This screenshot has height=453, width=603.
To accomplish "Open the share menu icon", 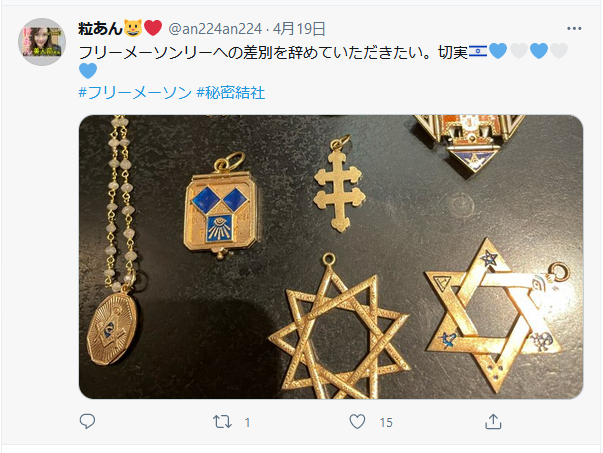I will [x=493, y=421].
